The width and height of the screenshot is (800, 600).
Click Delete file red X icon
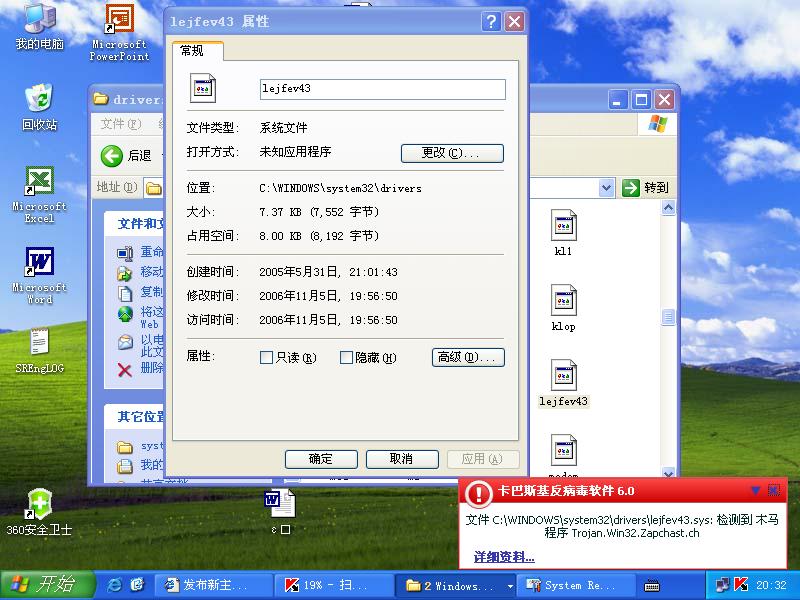point(125,369)
